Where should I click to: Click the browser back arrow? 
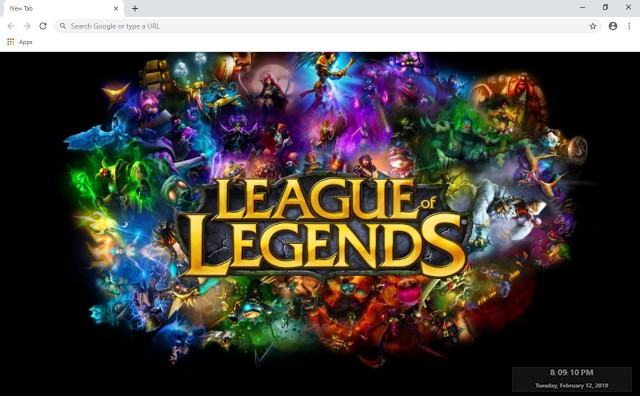pos(11,26)
